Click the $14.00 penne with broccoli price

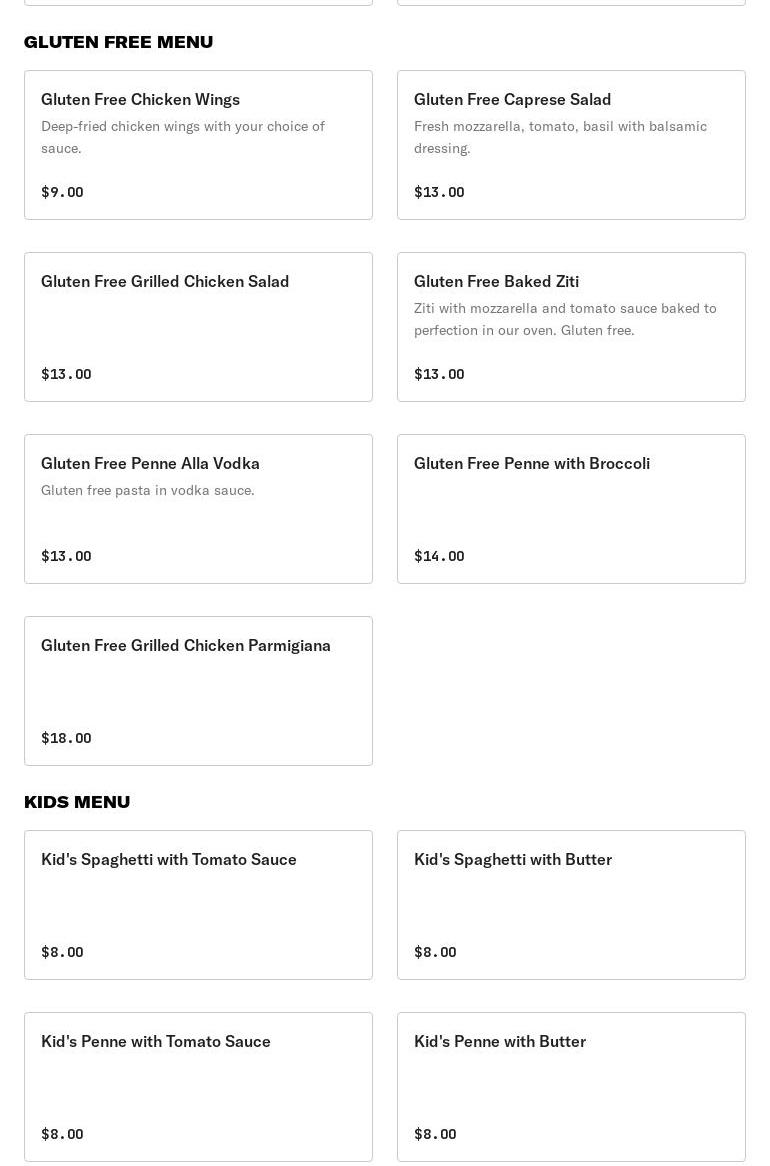coord(439,556)
